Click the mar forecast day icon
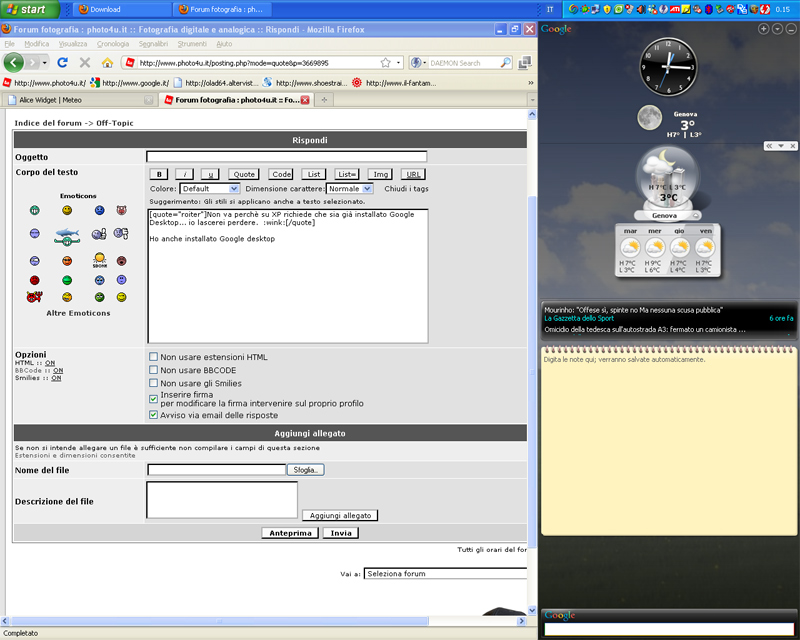This screenshot has width=800, height=640. pyautogui.click(x=630, y=248)
